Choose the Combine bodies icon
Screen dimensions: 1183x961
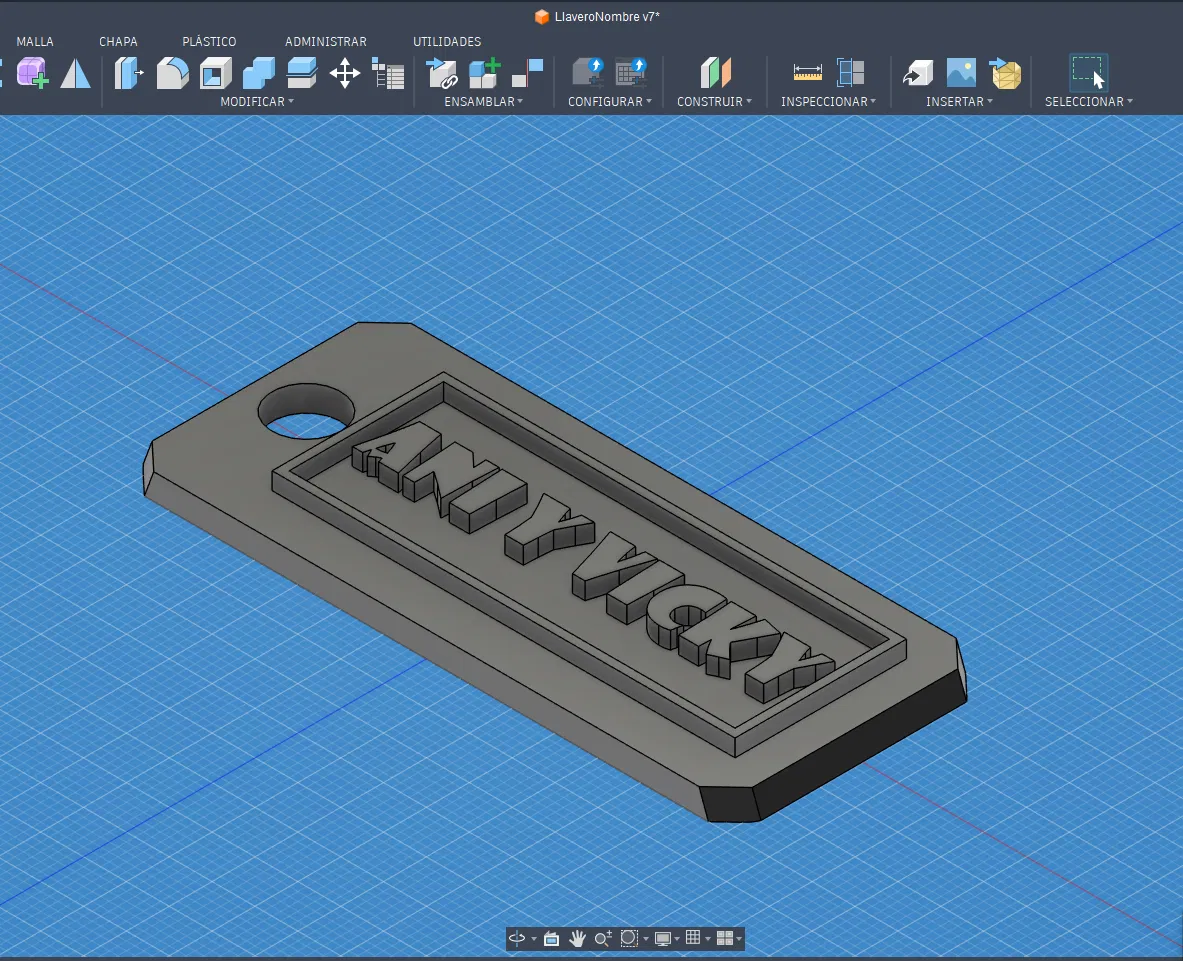pyautogui.click(x=258, y=73)
